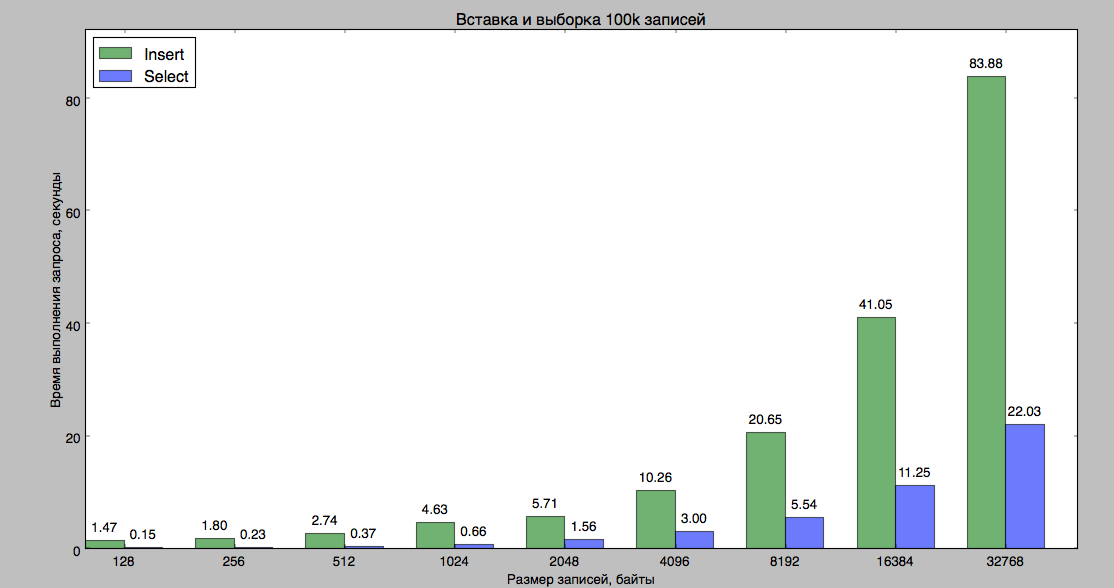Click the Insert legend label text

(x=164, y=54)
